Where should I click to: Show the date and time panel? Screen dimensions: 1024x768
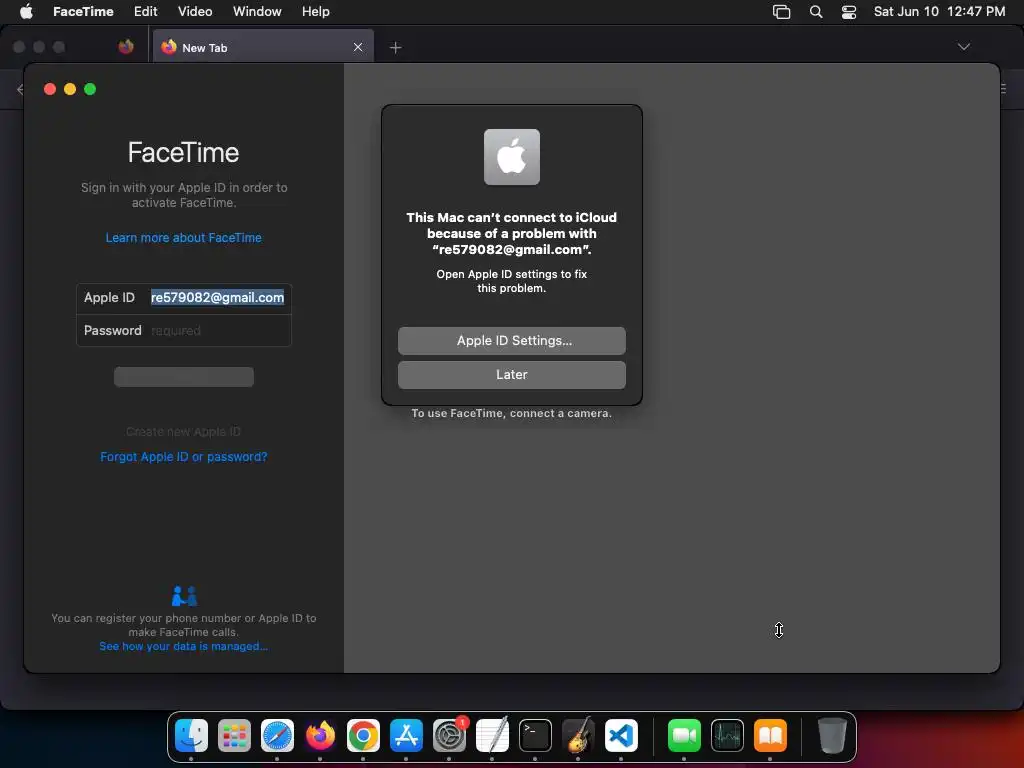(x=939, y=11)
